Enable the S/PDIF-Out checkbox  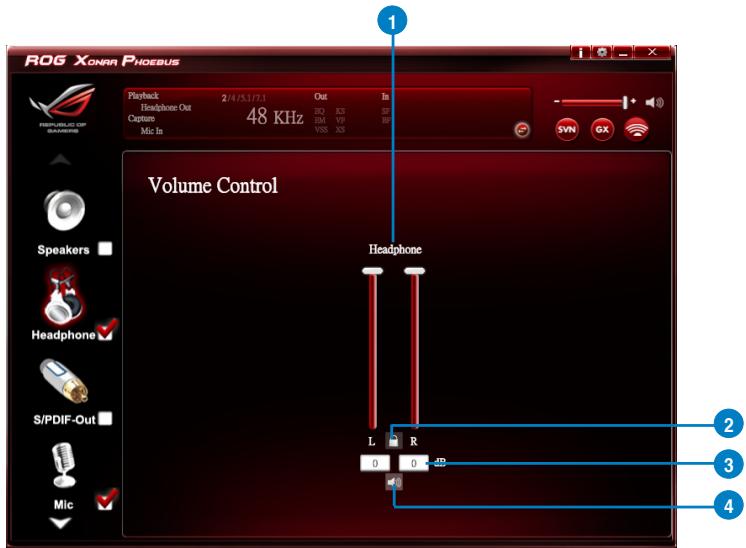pos(105,419)
